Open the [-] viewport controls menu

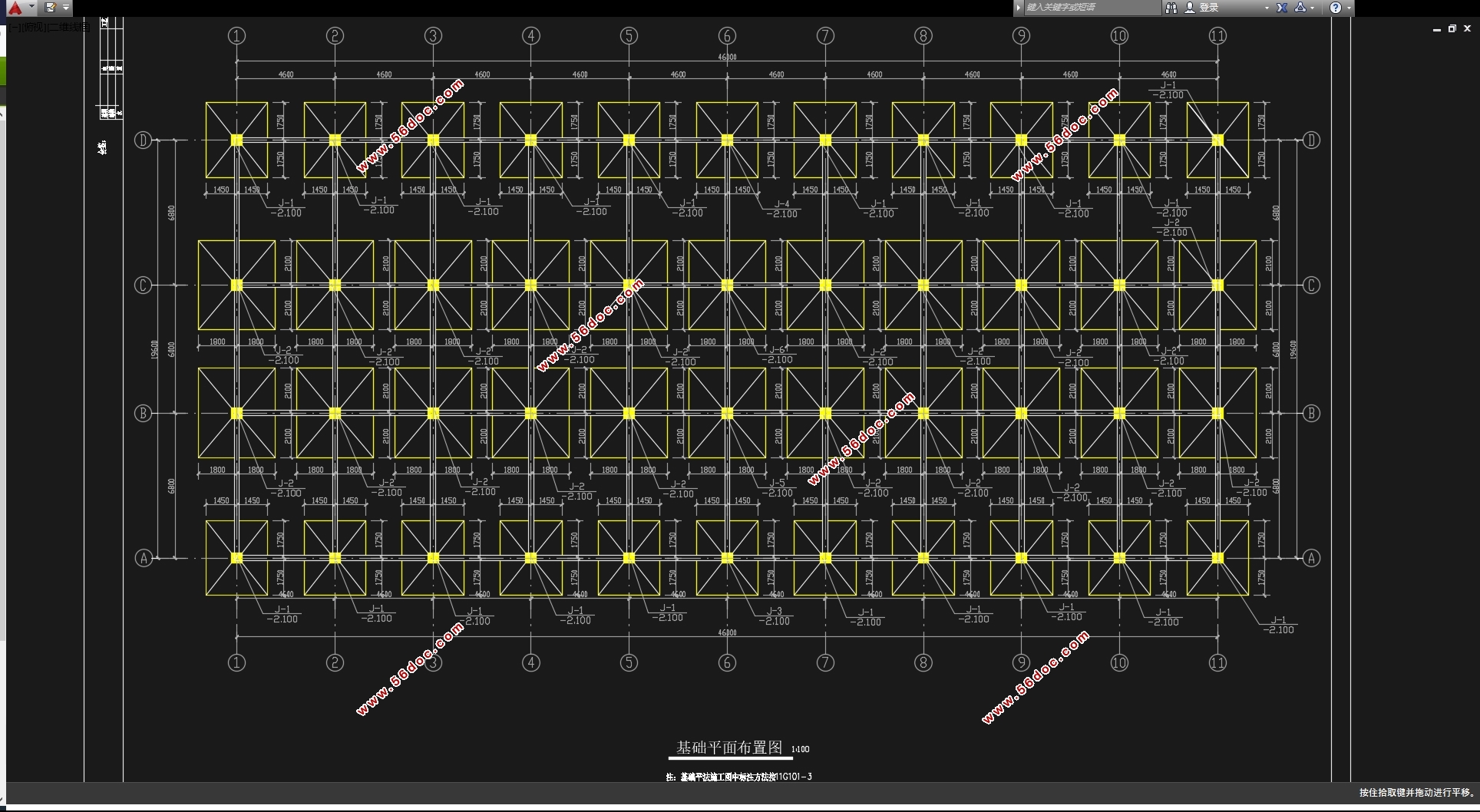pos(15,28)
